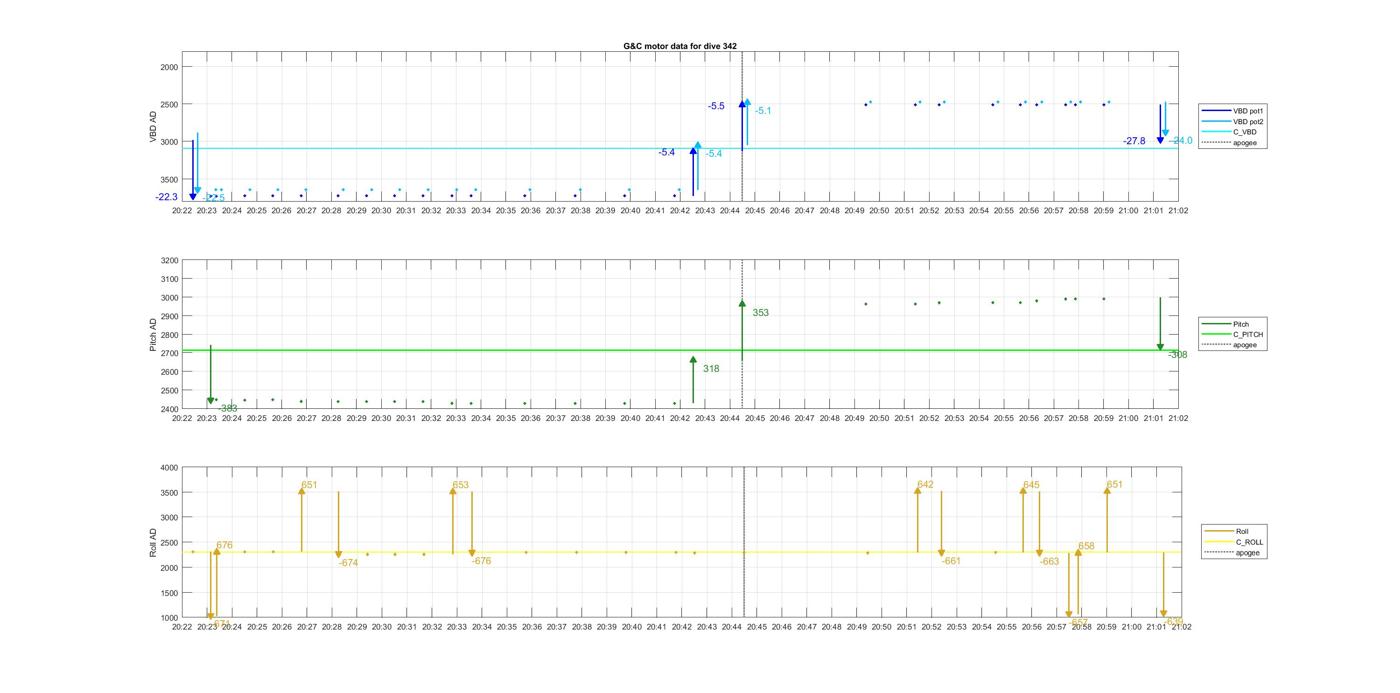Click the "VBD AD" y-axis label
This screenshot has height=693, width=1400.
(x=154, y=126)
